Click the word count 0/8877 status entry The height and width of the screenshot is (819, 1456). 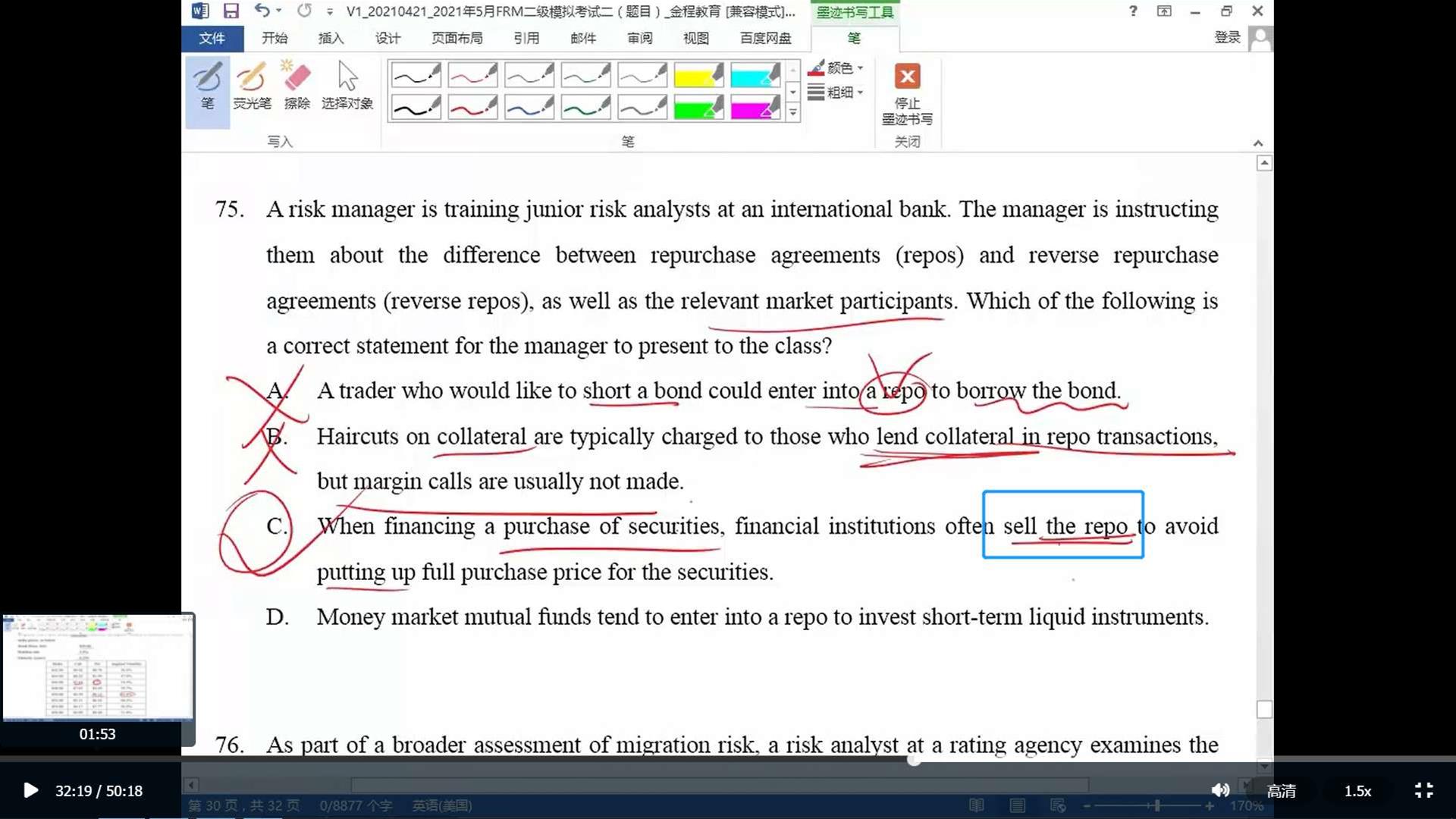(x=356, y=805)
